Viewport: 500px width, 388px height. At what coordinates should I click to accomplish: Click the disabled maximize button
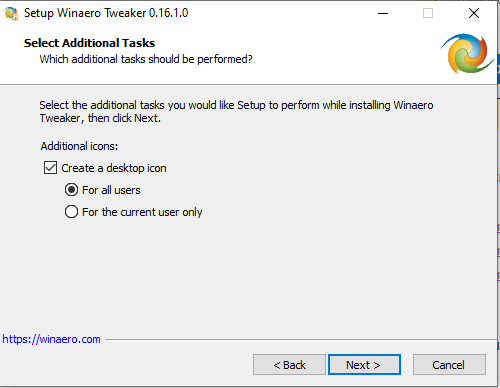point(428,13)
